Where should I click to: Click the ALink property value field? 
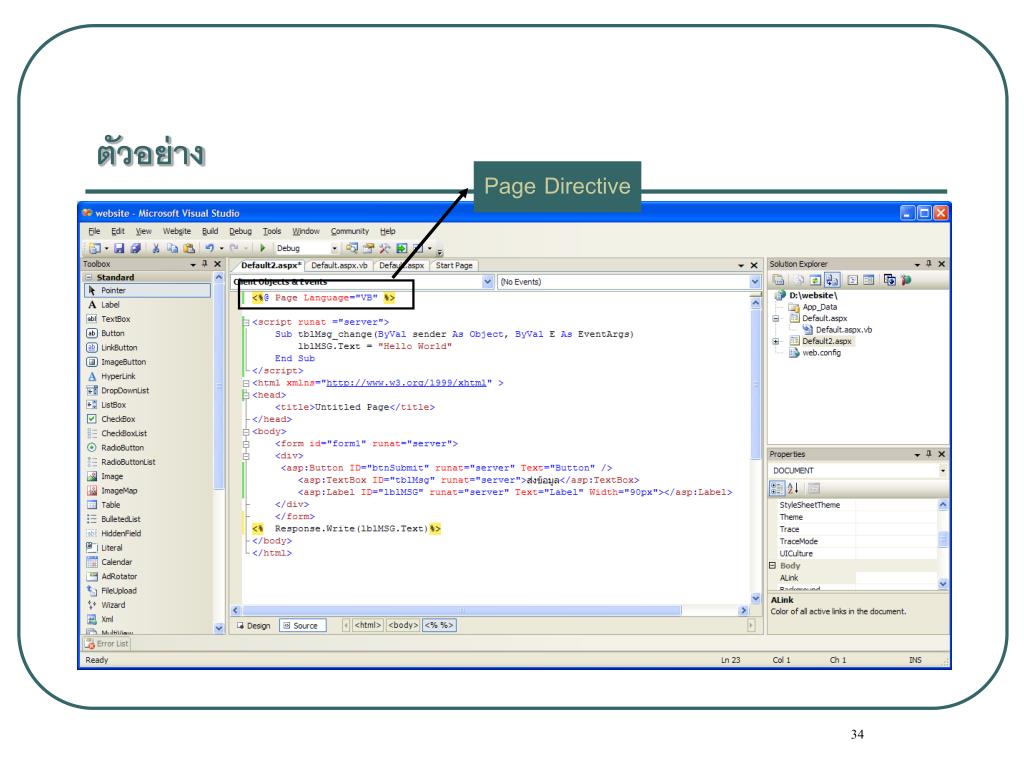pos(896,578)
